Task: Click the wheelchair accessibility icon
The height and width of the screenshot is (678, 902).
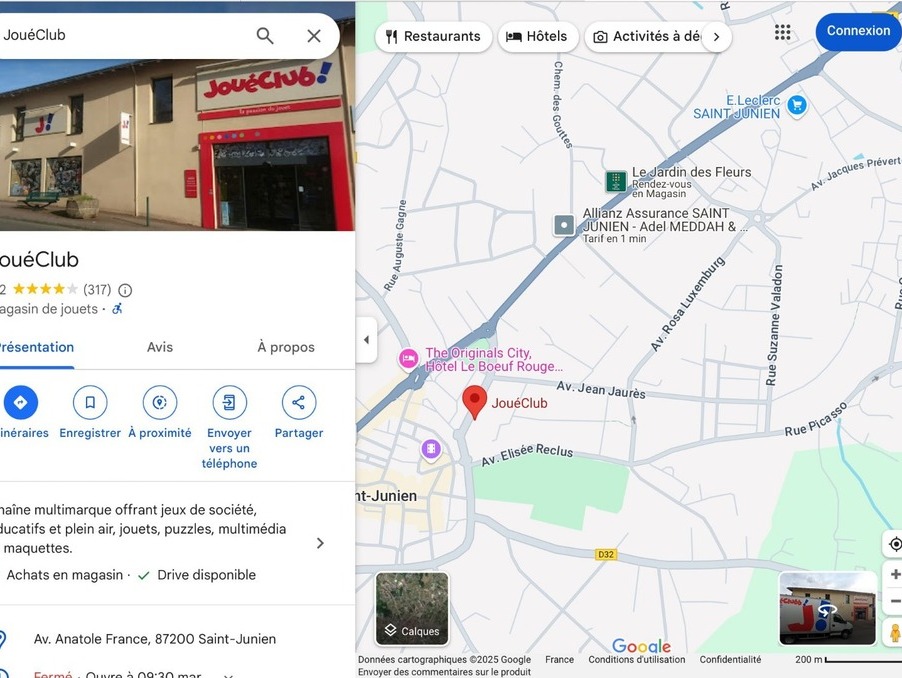Action: [117, 309]
